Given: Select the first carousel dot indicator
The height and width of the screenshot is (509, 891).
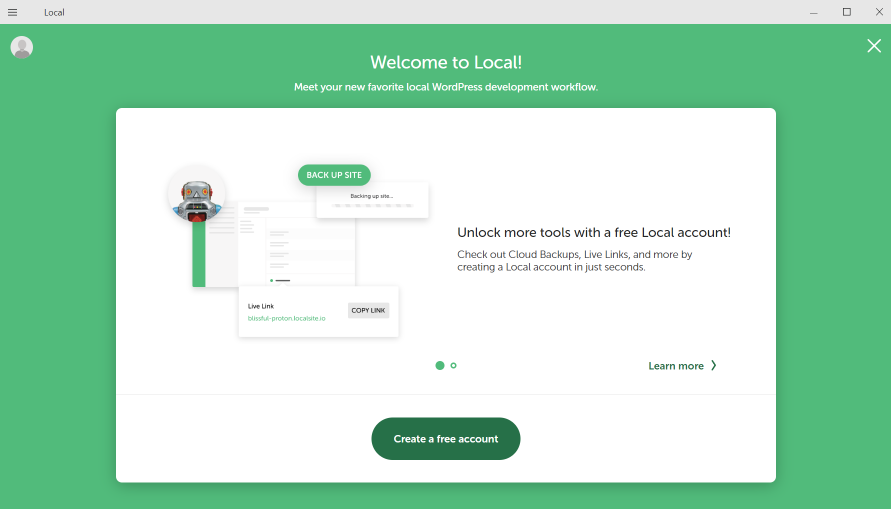Looking at the screenshot, I should point(440,365).
